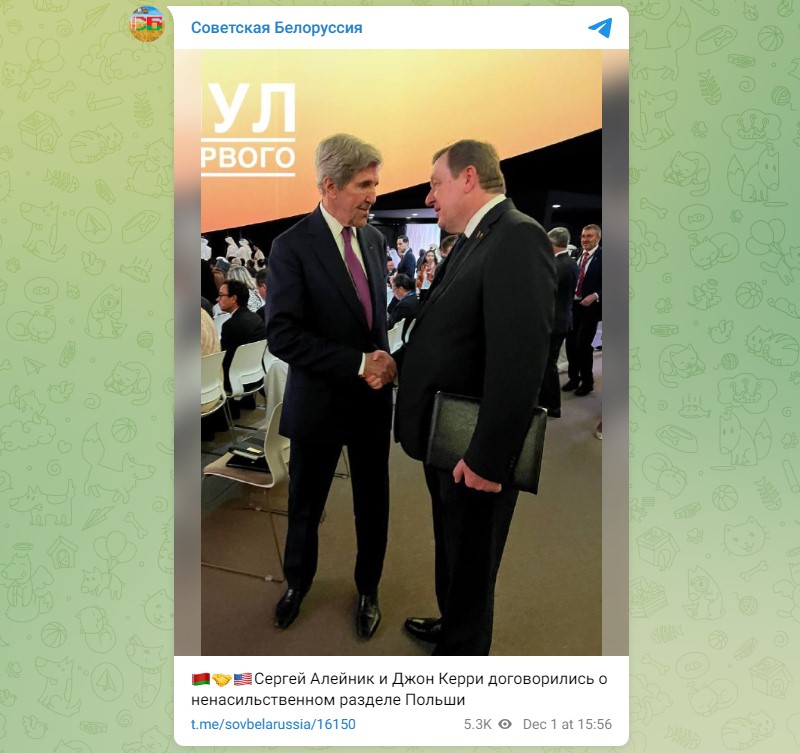Click the handshake emoji in caption
800x753 pixels.
click(x=221, y=679)
